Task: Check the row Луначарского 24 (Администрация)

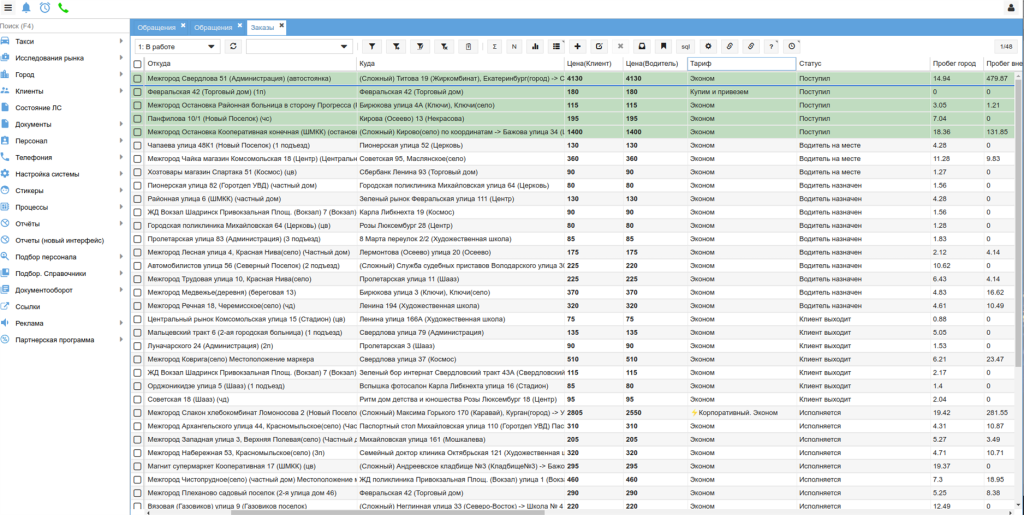Action: point(137,345)
